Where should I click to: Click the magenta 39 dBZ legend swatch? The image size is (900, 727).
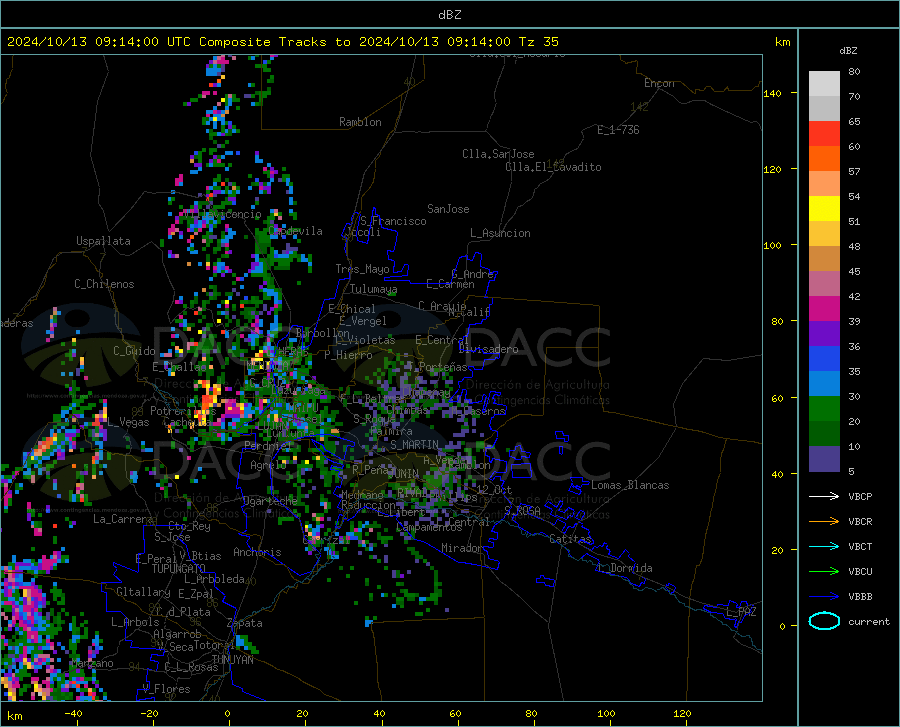coord(824,309)
